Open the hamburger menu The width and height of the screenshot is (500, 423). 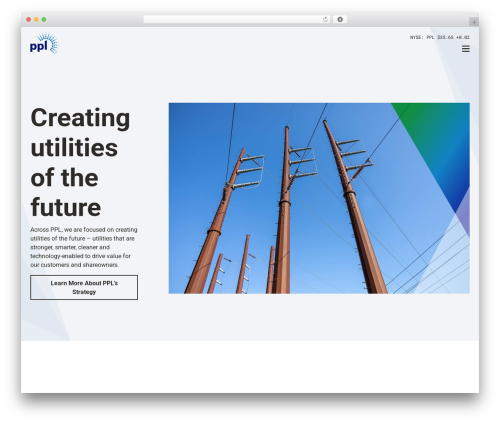point(466,49)
